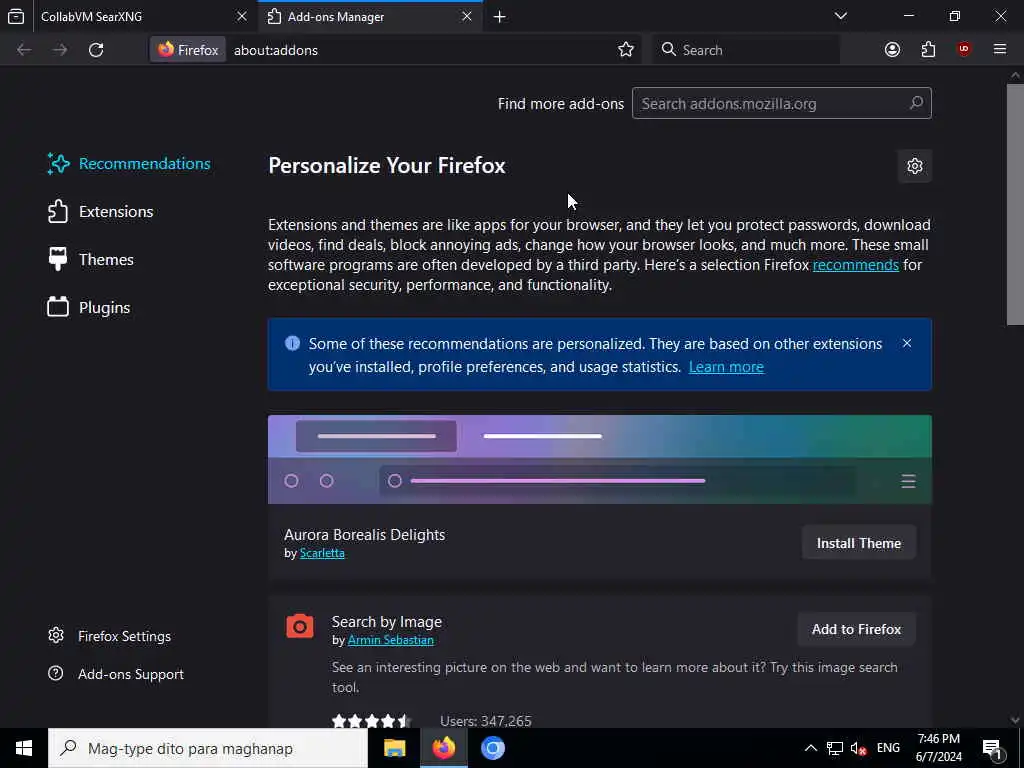Open Firefox View icon in the tab strip
Viewport: 1024px width, 768px height.
16,16
